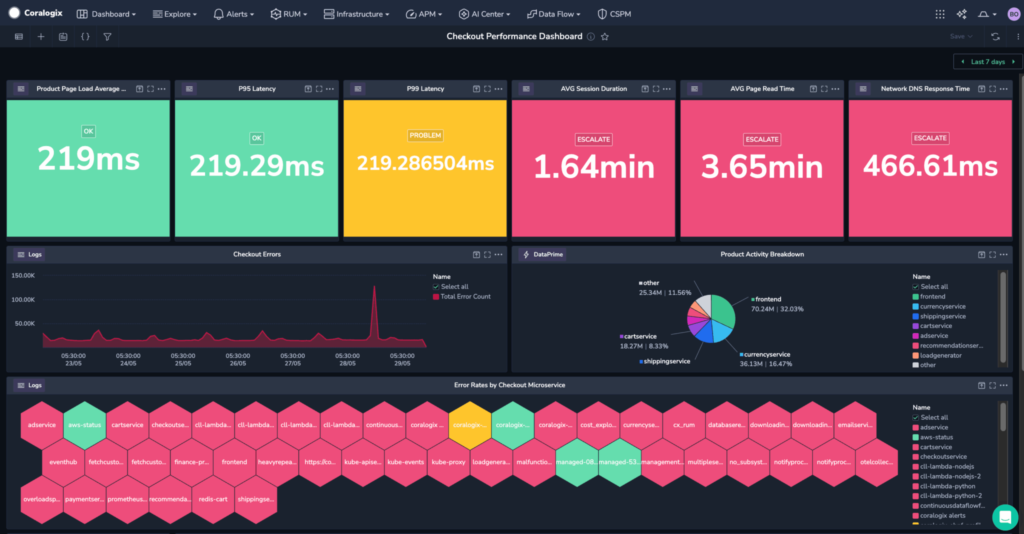The width and height of the screenshot is (1024, 534).
Task: Open the RUM dropdown menu
Action: [289, 14]
